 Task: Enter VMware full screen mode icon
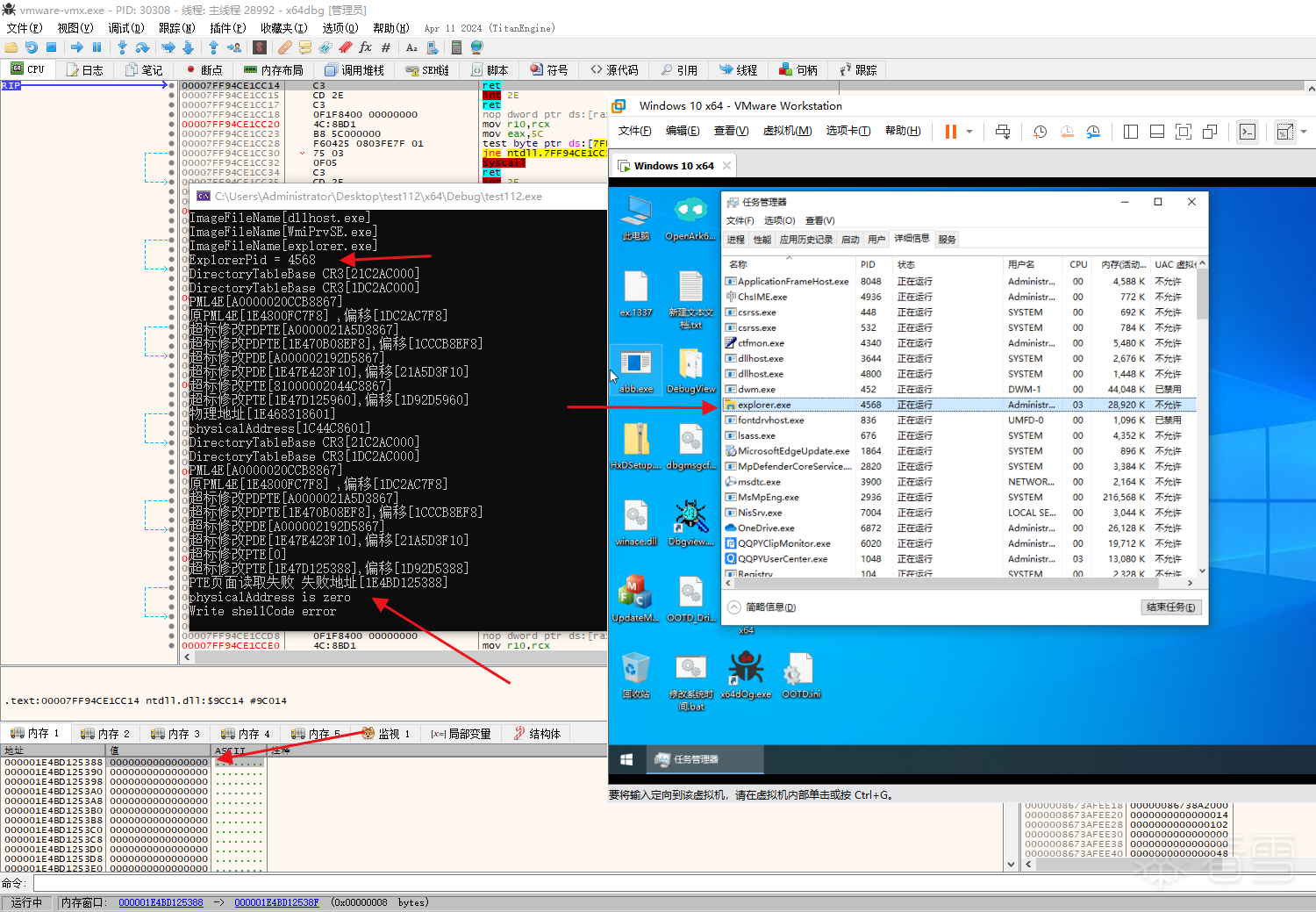click(x=1184, y=132)
